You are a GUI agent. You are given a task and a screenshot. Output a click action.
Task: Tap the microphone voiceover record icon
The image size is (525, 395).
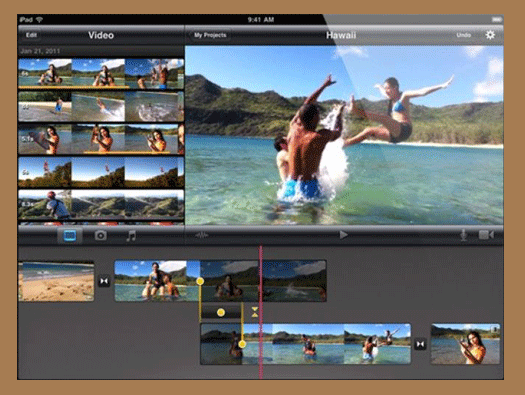click(463, 235)
